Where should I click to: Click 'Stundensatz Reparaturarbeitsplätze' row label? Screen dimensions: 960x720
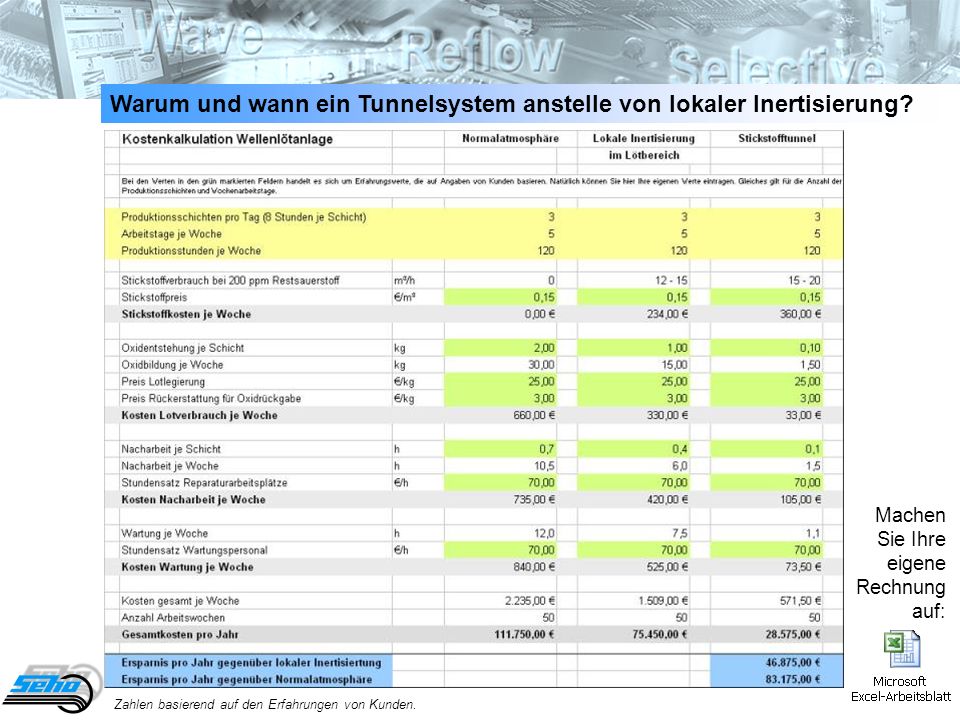point(204,482)
